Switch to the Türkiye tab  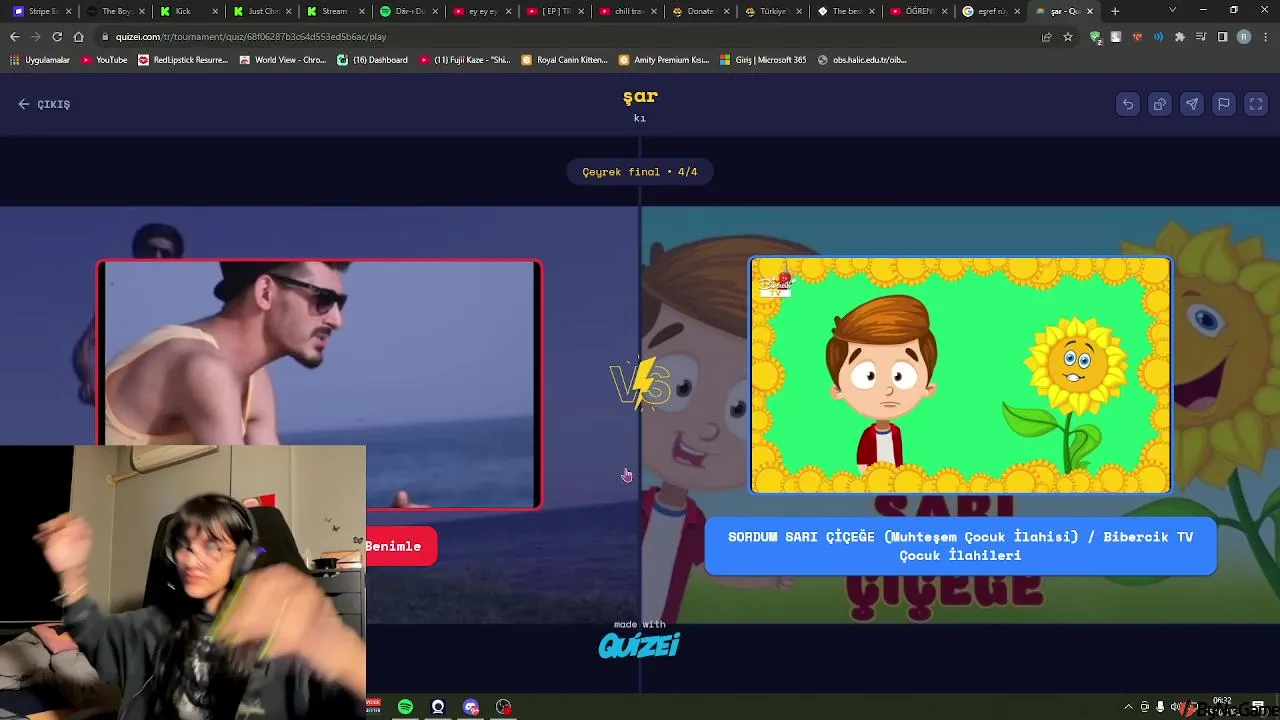click(773, 11)
